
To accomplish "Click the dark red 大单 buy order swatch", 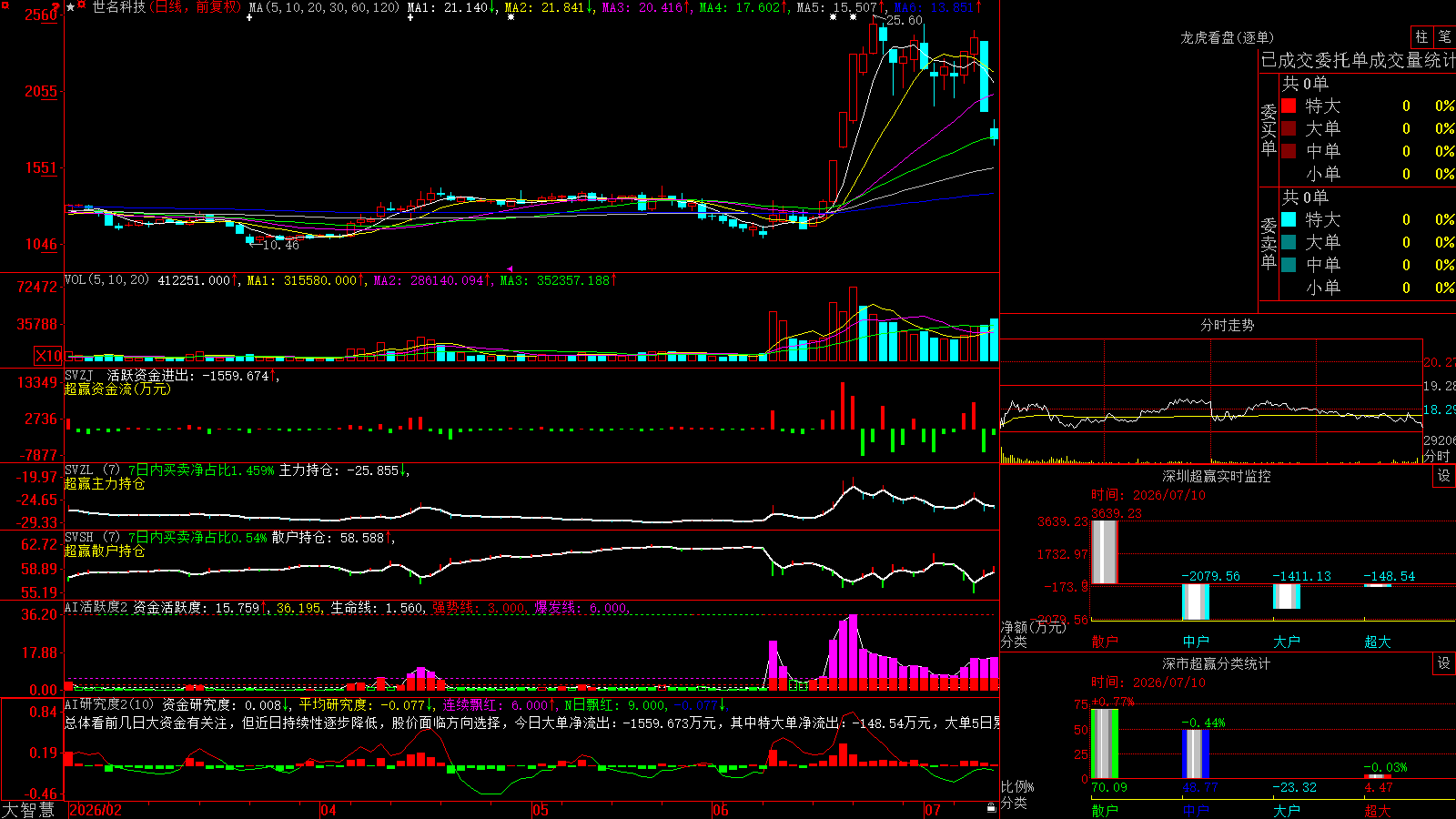I will pyautogui.click(x=1289, y=128).
